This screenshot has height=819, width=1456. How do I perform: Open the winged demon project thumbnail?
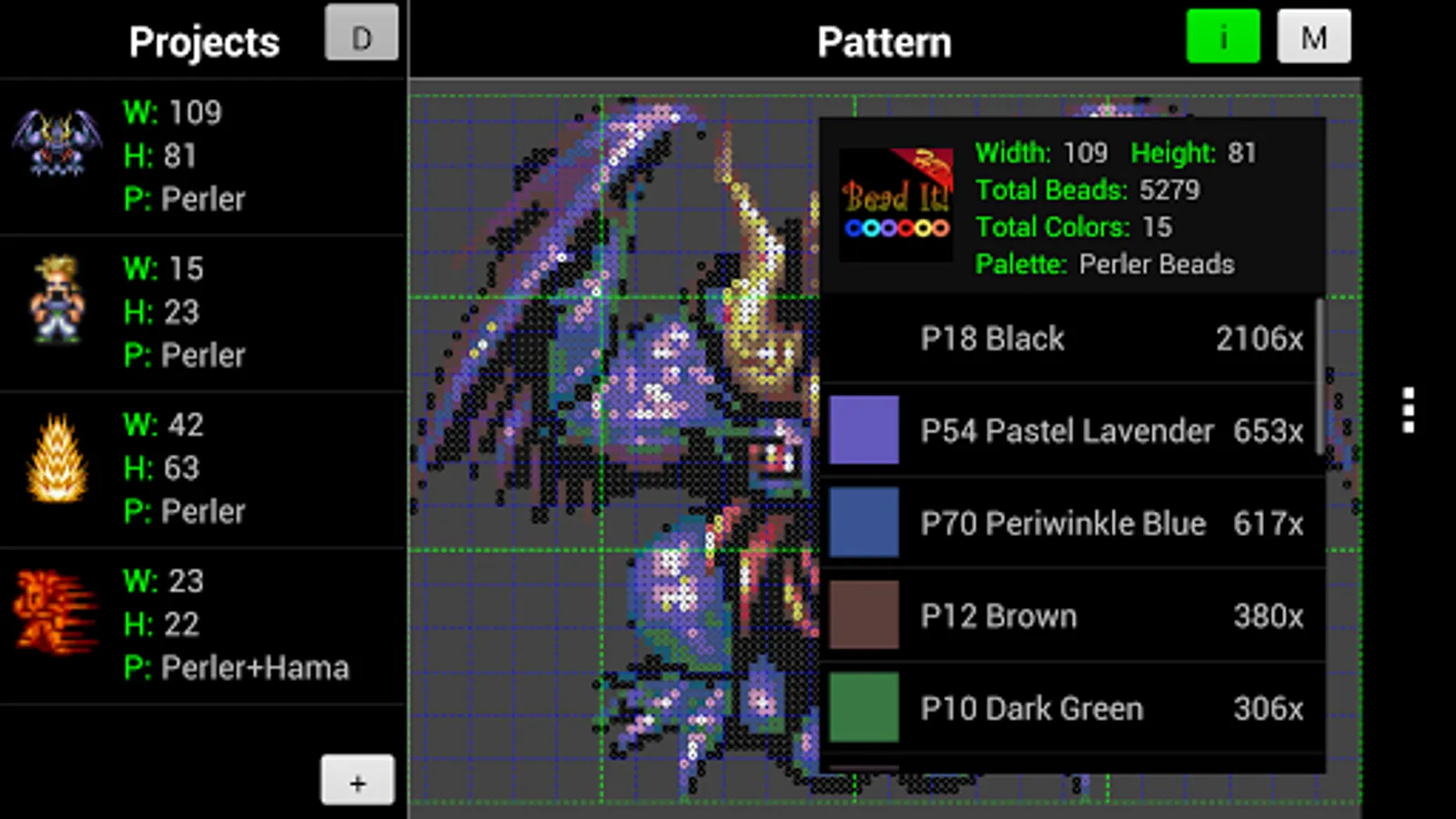tap(56, 141)
